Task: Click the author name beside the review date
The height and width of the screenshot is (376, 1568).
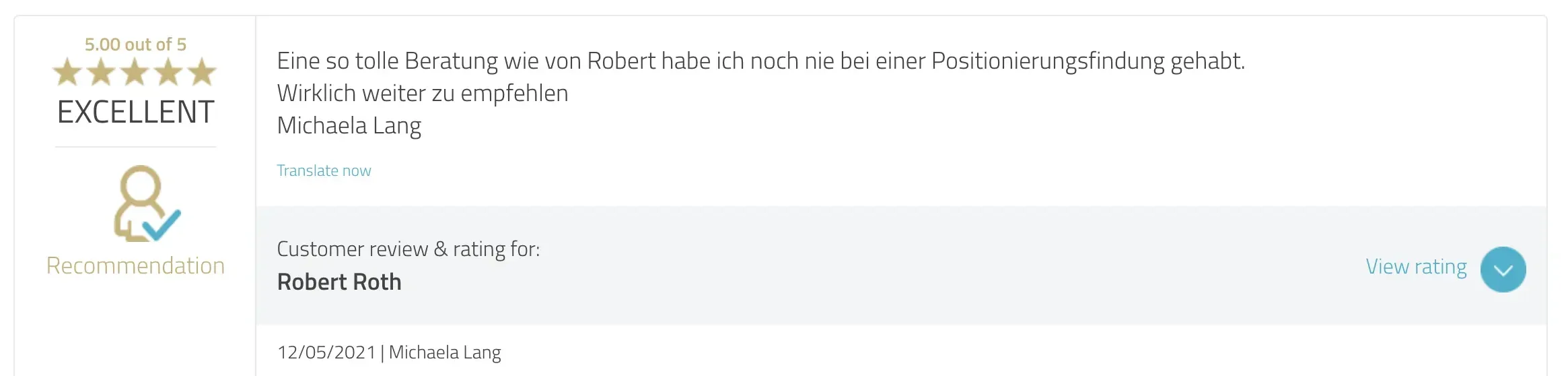Action: point(445,352)
